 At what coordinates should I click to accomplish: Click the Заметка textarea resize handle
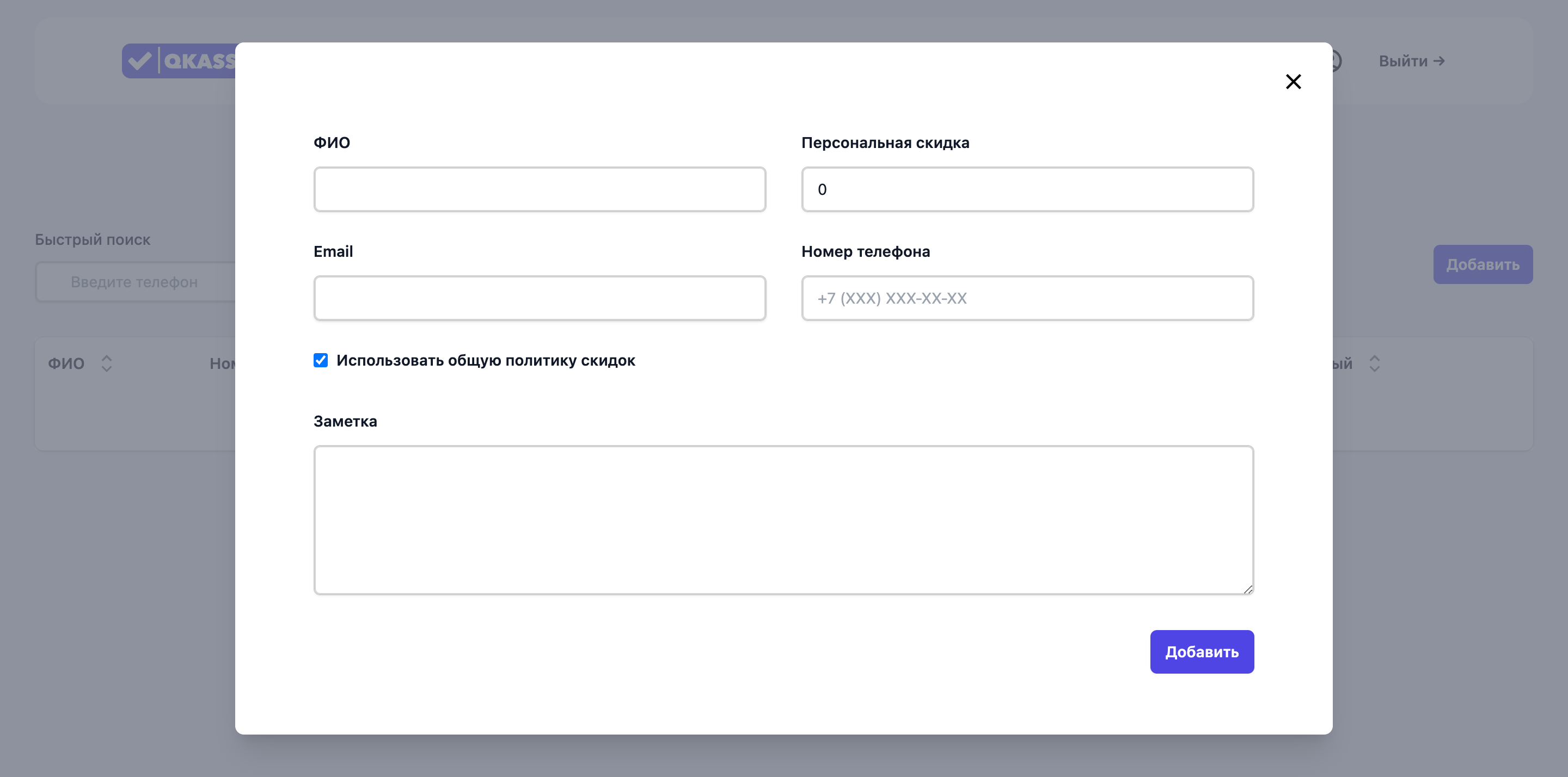(1248, 589)
